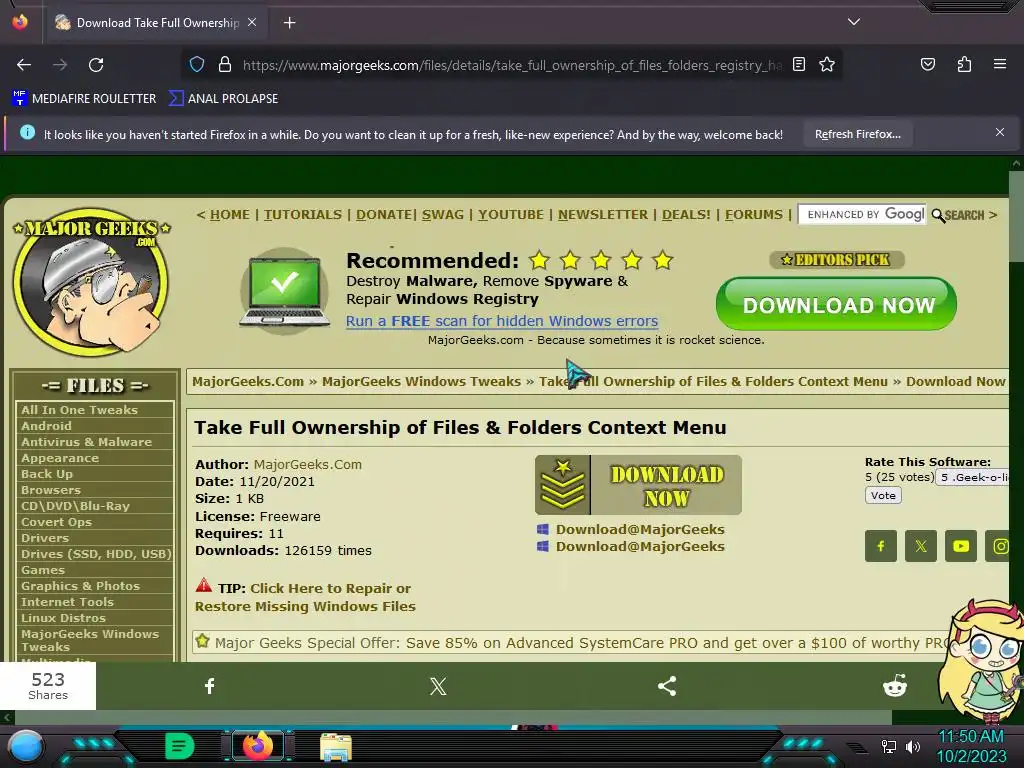The height and width of the screenshot is (768, 1024).
Task: Click the Major Geeks logo
Action: coord(91,281)
